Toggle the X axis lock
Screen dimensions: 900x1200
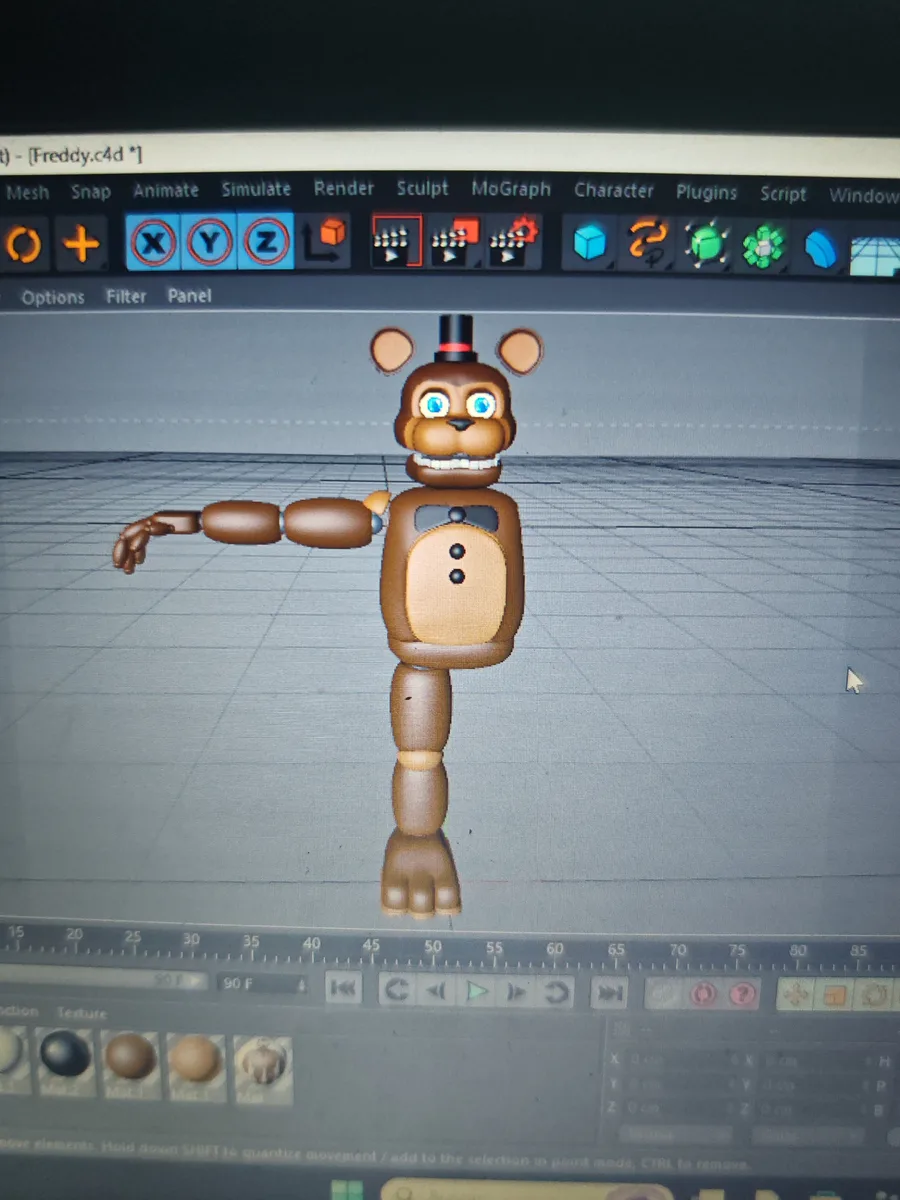coord(153,241)
